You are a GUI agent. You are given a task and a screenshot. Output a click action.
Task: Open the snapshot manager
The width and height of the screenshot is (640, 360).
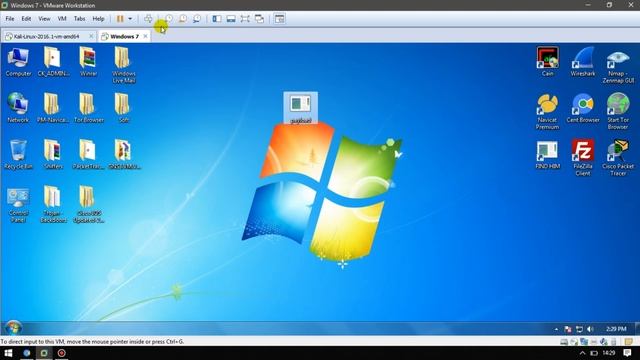197,19
